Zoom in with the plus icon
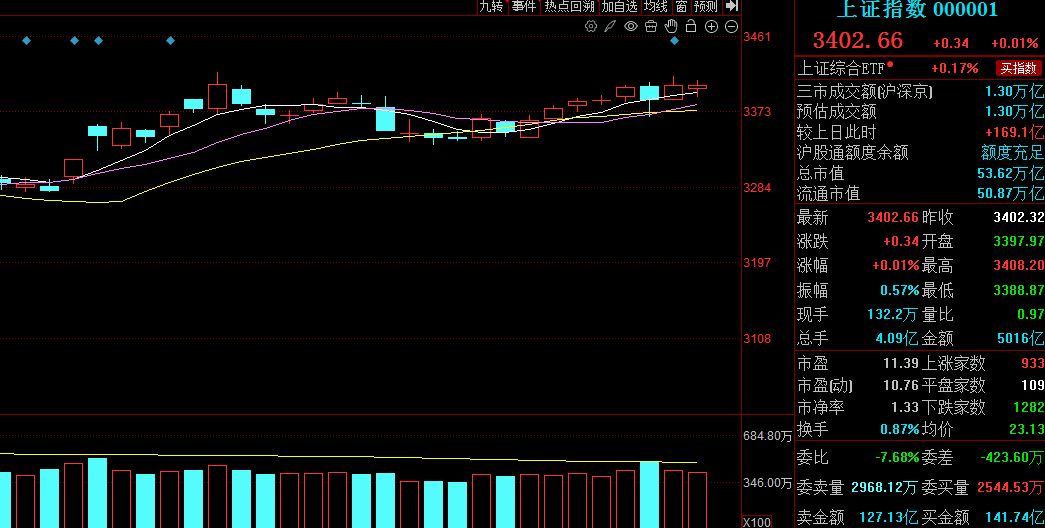Screen dimensions: 1045x528 (x=711, y=26)
